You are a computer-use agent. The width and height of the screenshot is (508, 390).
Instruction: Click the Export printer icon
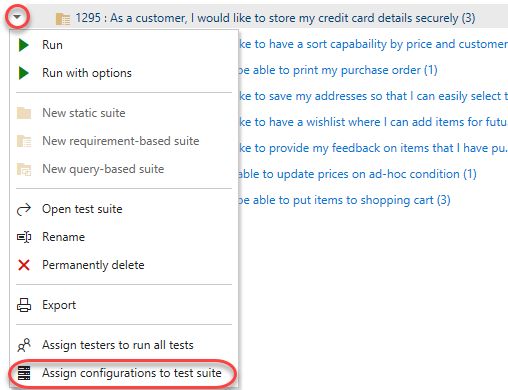pos(24,305)
